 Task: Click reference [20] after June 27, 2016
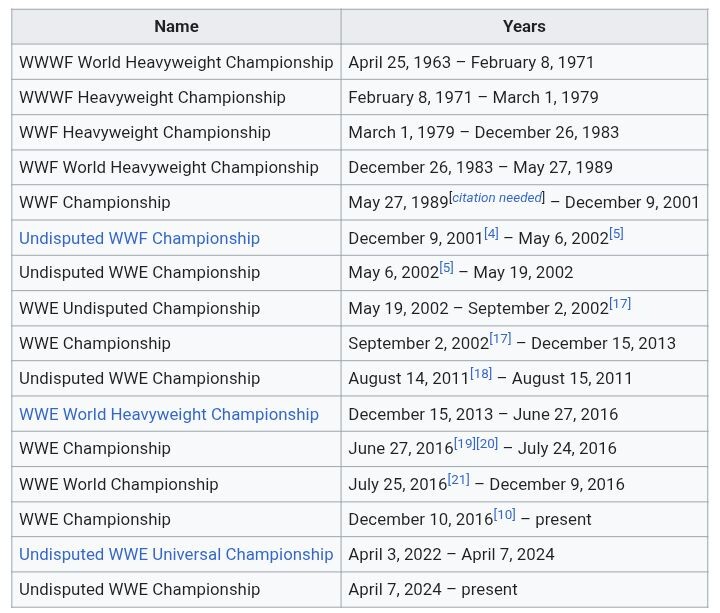(x=487, y=443)
